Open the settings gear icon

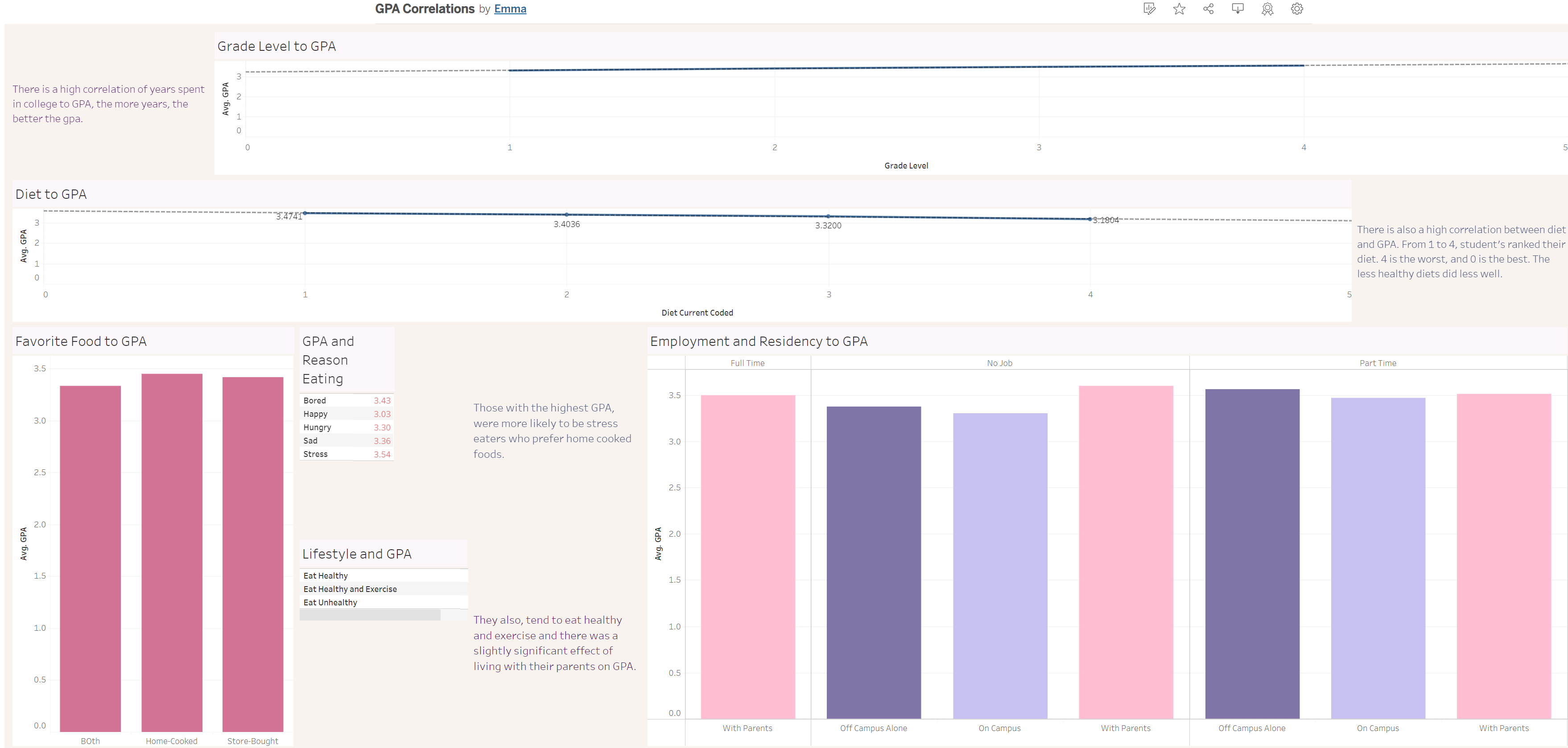(1296, 9)
